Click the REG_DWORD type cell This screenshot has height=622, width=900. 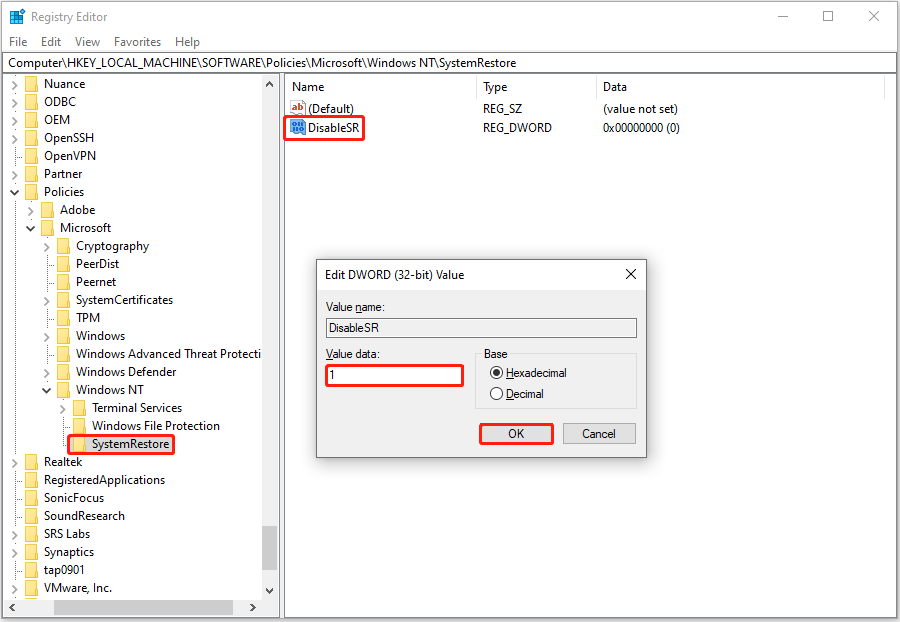click(517, 127)
